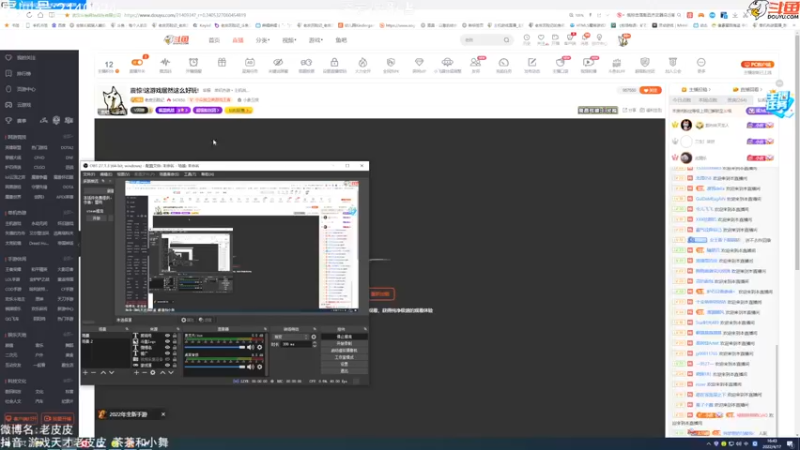Open followed channels heart icon in header
Screen dimensions: 800x450
(541, 38)
